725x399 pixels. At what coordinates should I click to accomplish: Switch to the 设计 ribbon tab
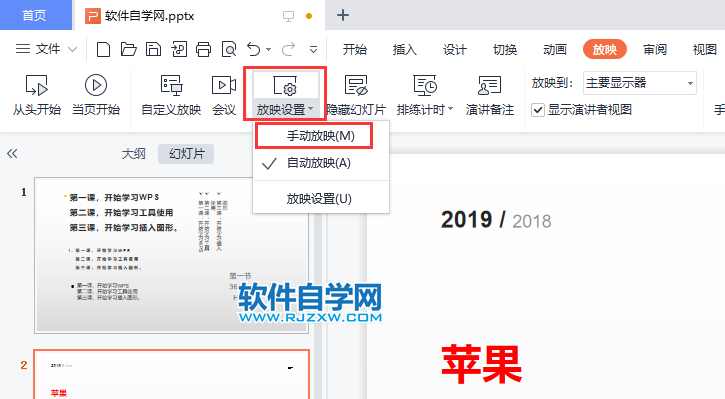point(455,49)
